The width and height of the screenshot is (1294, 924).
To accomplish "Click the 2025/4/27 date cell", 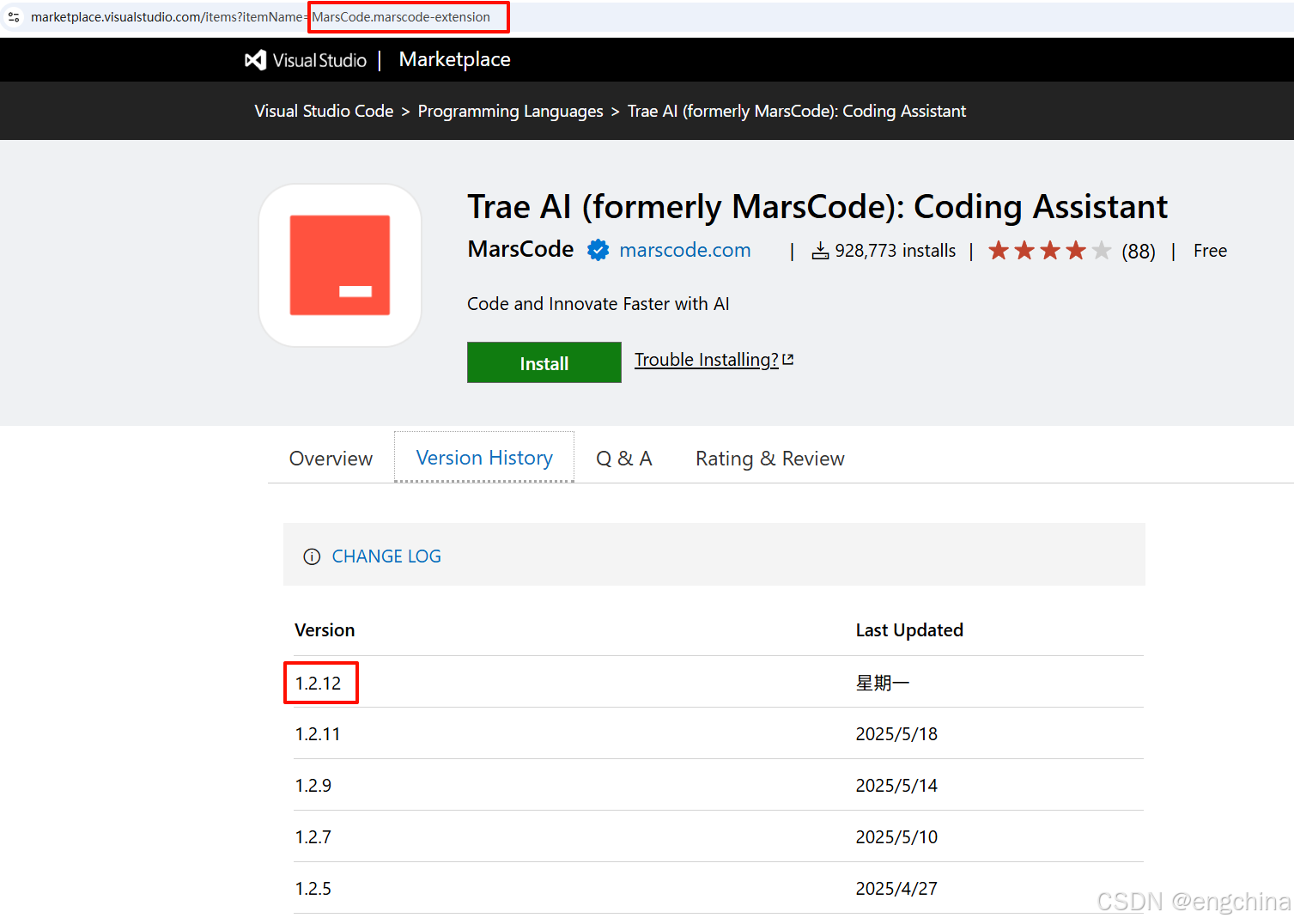I will point(896,889).
